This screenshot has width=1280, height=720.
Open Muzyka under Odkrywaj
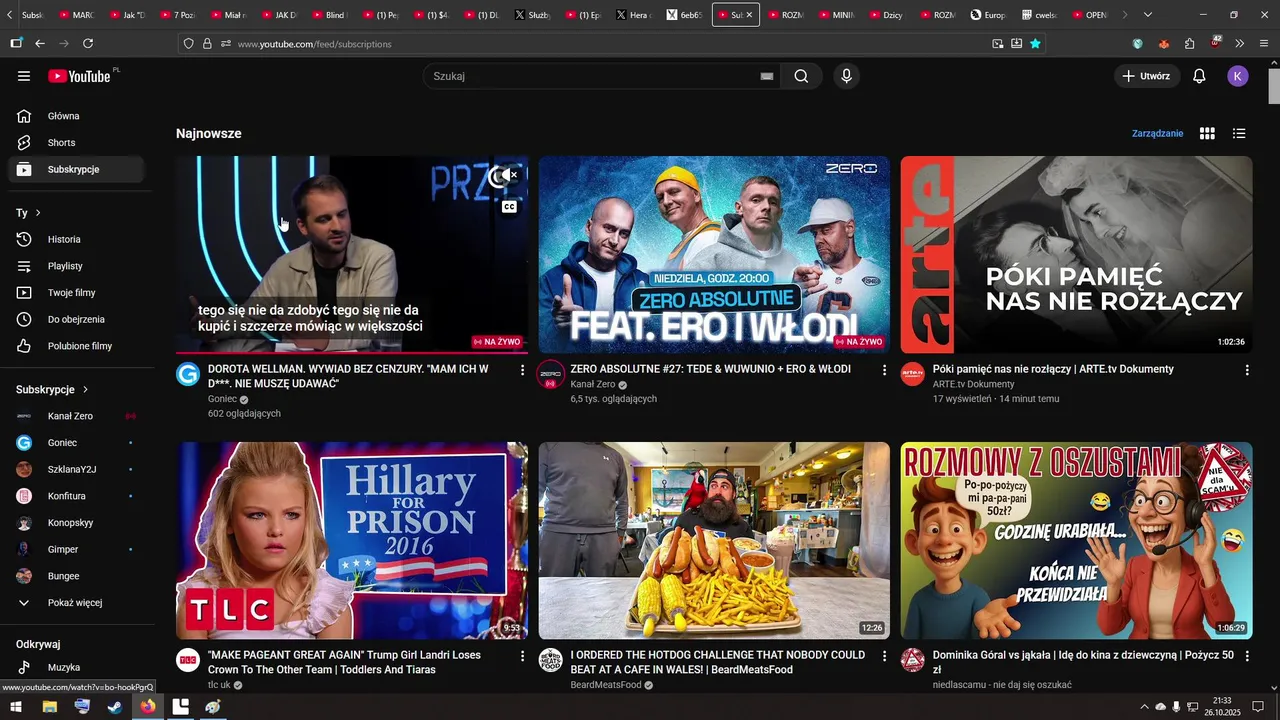(x=76, y=668)
